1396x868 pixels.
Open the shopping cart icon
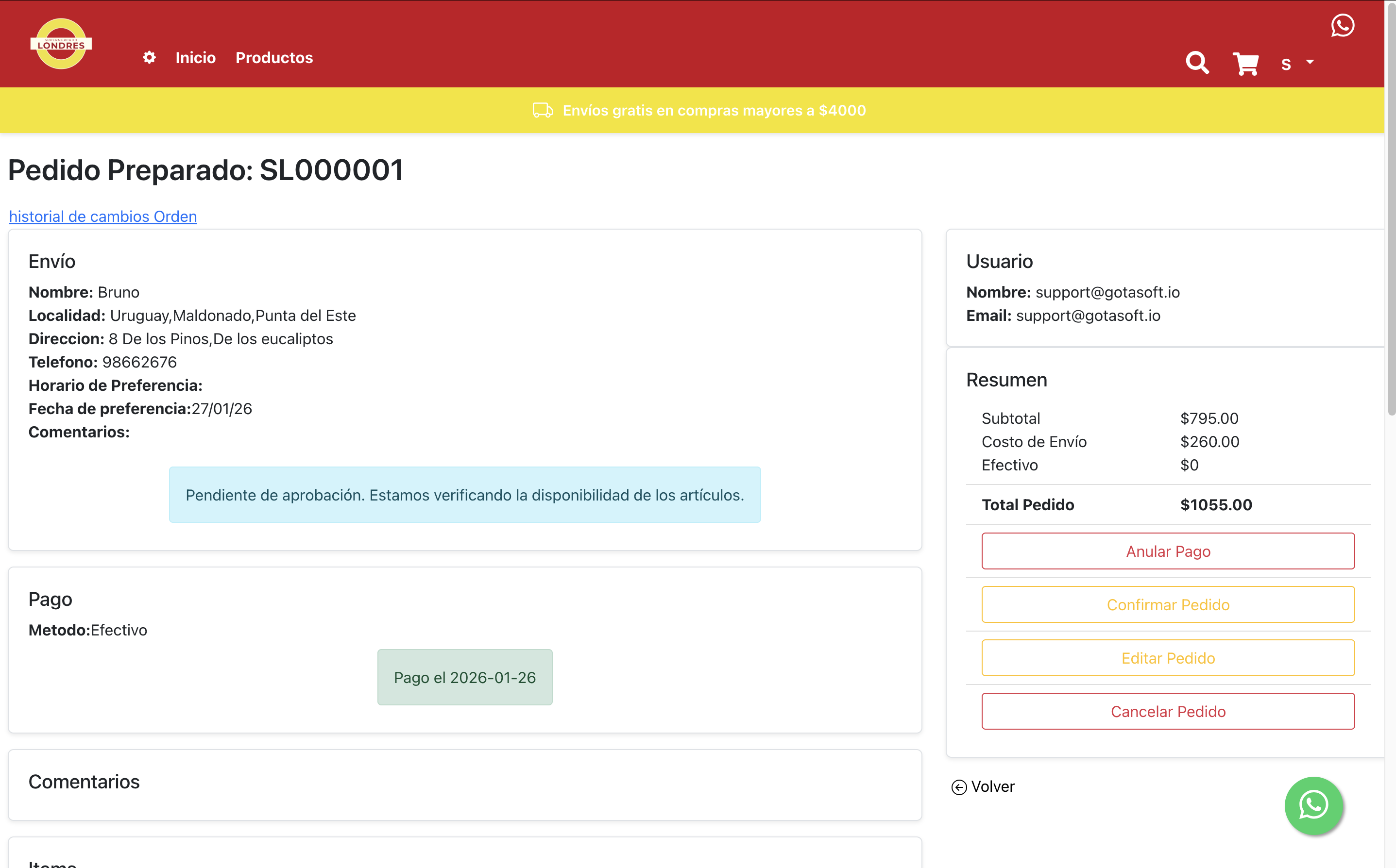point(1245,63)
